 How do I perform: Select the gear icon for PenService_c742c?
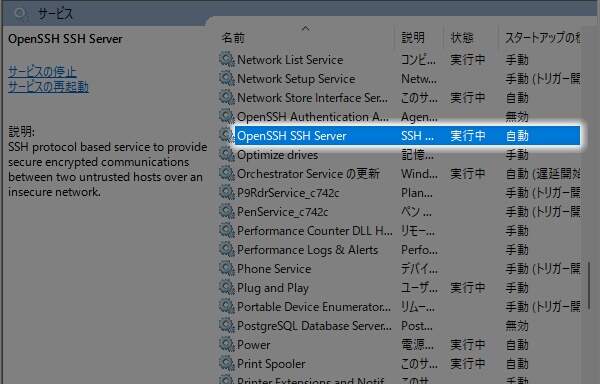click(227, 212)
